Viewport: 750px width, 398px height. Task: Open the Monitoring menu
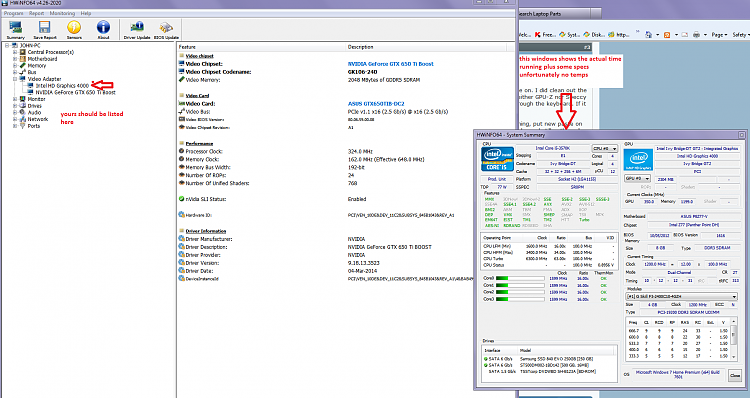62,13
